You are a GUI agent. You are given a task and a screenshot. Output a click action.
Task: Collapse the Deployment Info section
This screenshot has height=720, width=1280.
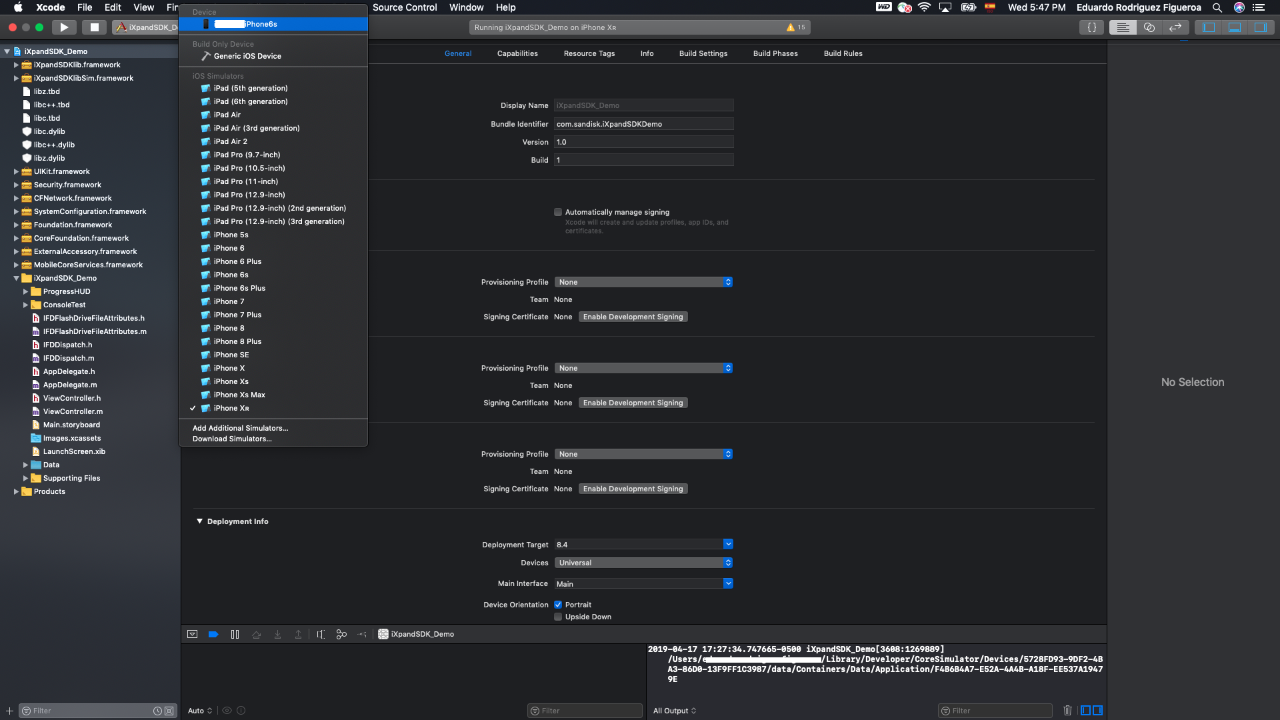pyautogui.click(x=199, y=521)
